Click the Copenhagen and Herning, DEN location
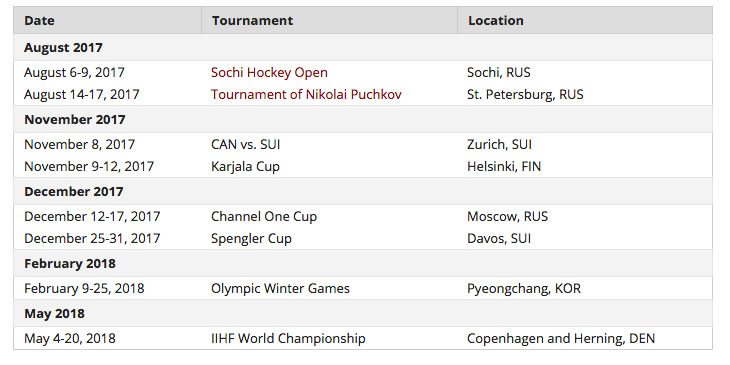 [561, 338]
